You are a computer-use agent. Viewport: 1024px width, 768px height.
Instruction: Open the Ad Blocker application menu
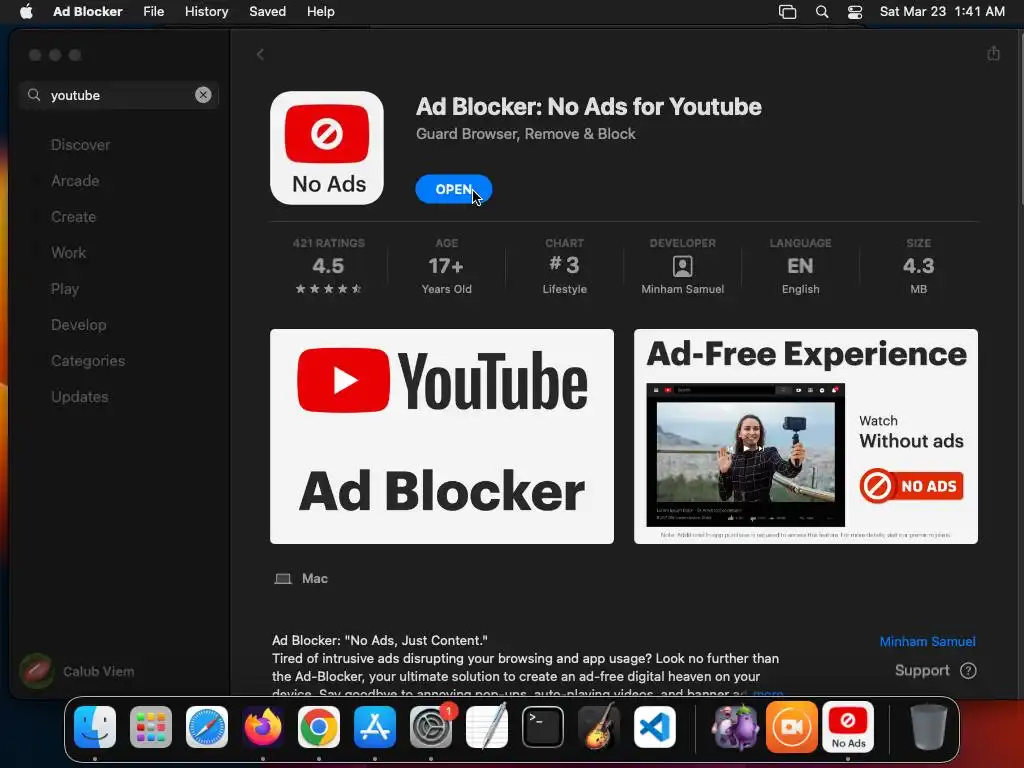(88, 12)
